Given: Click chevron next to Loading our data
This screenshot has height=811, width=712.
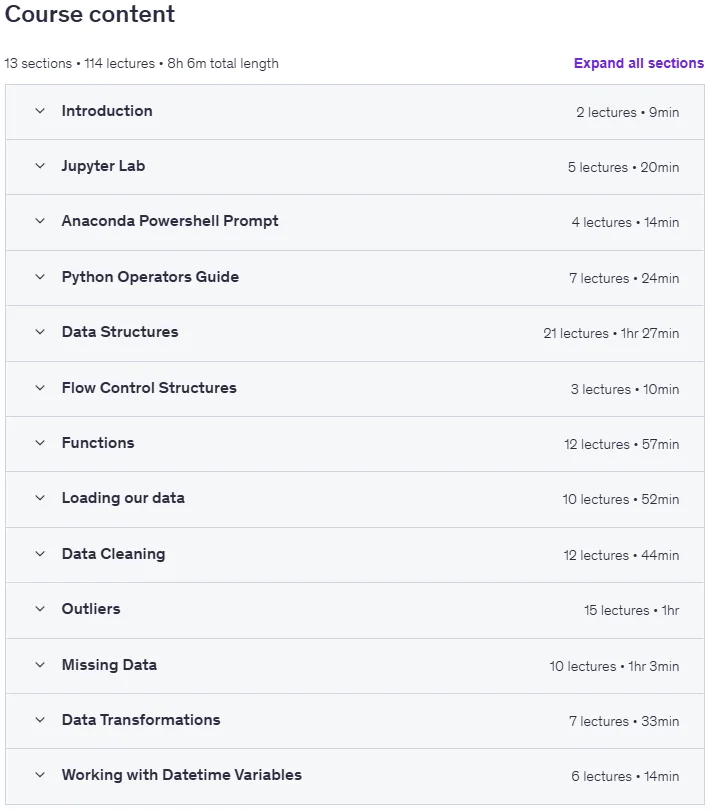Looking at the screenshot, I should click(x=40, y=498).
